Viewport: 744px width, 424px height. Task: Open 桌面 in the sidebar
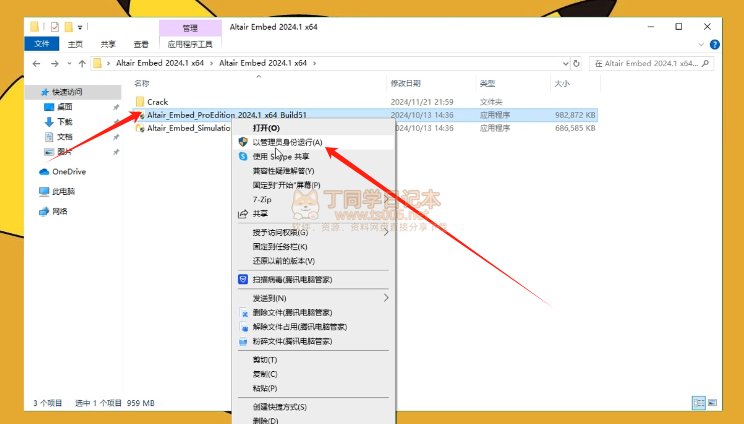[65, 107]
